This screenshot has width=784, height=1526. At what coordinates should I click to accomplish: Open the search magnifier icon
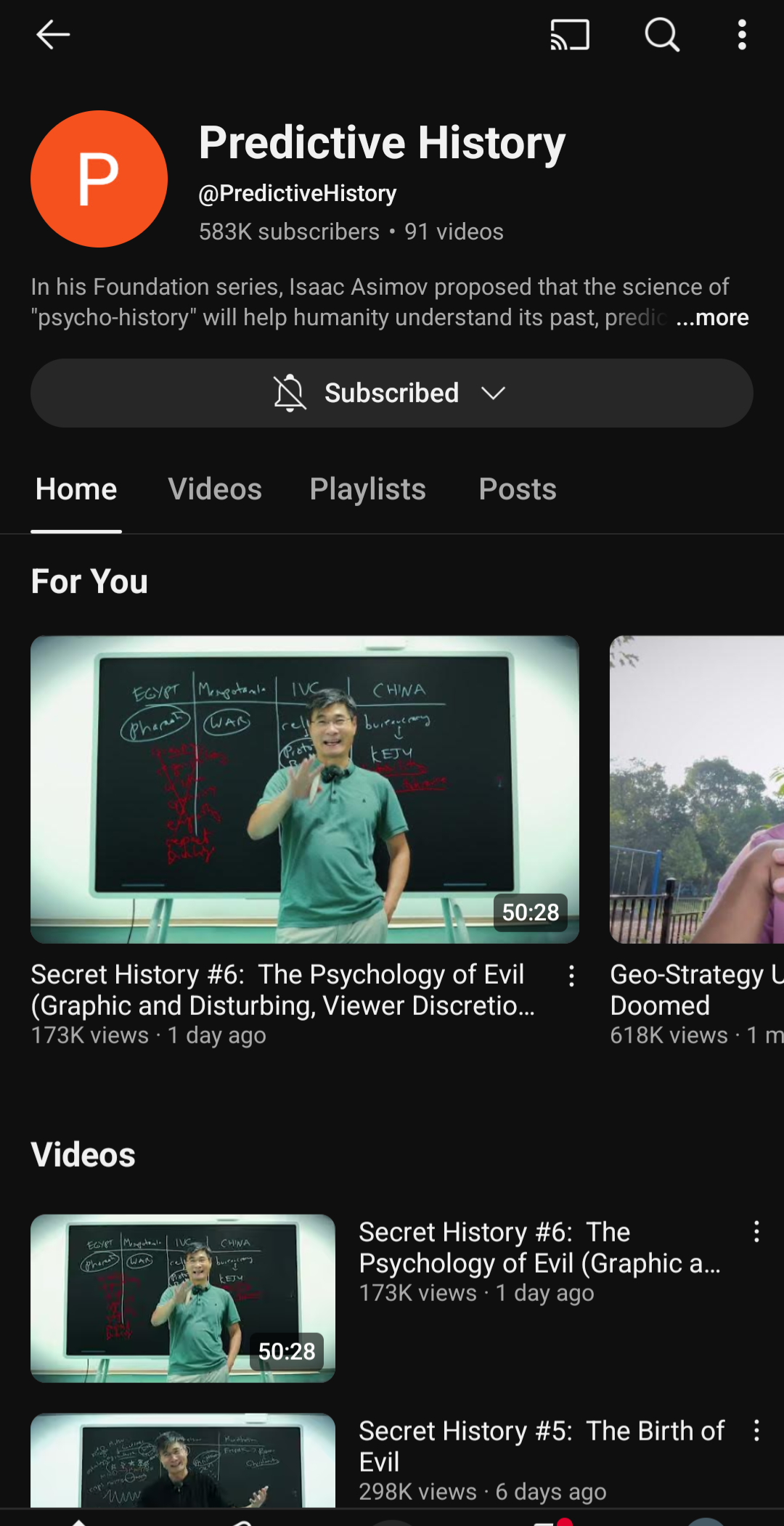662,34
